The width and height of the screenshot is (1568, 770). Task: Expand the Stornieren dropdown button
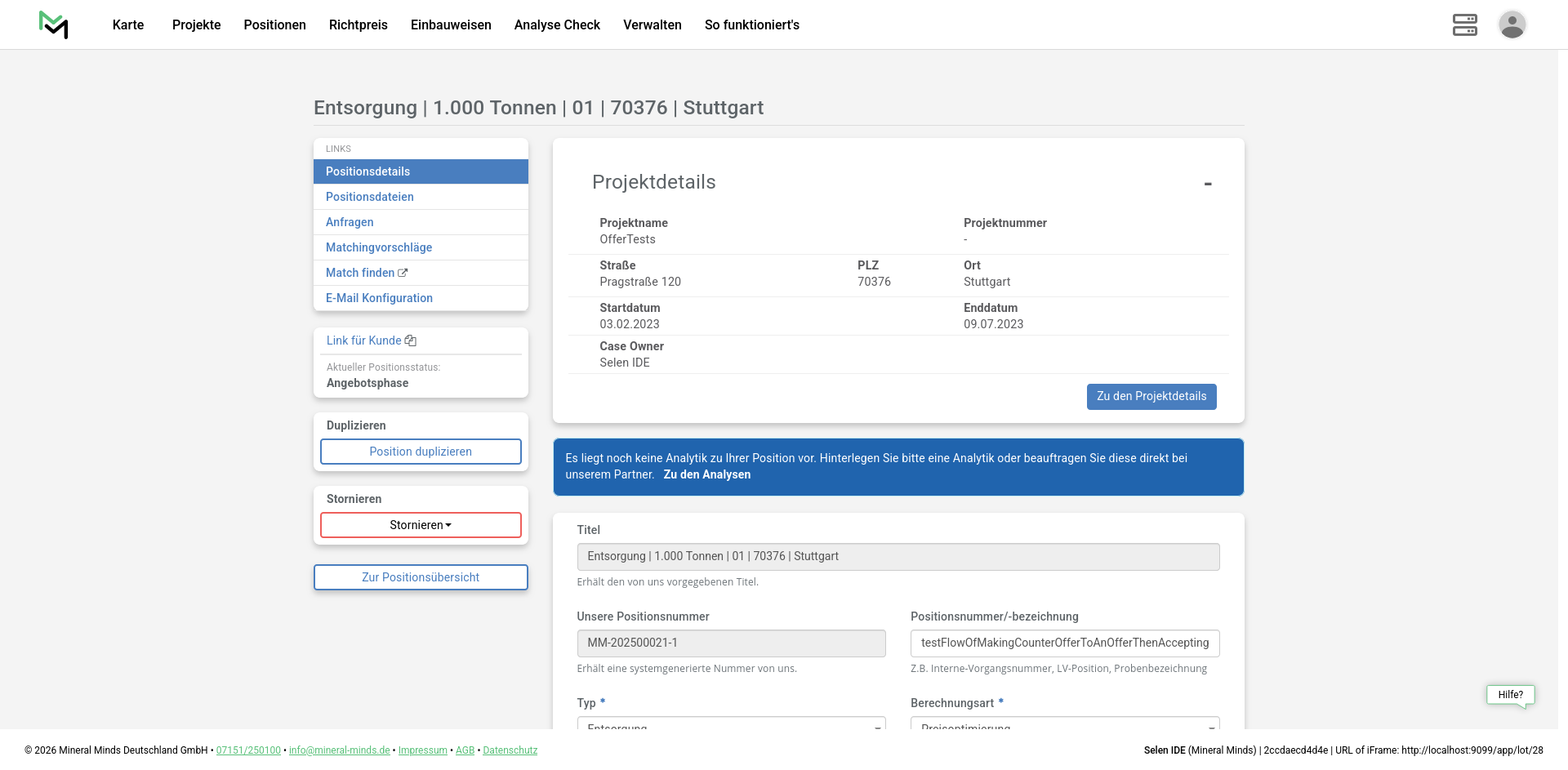pos(421,525)
